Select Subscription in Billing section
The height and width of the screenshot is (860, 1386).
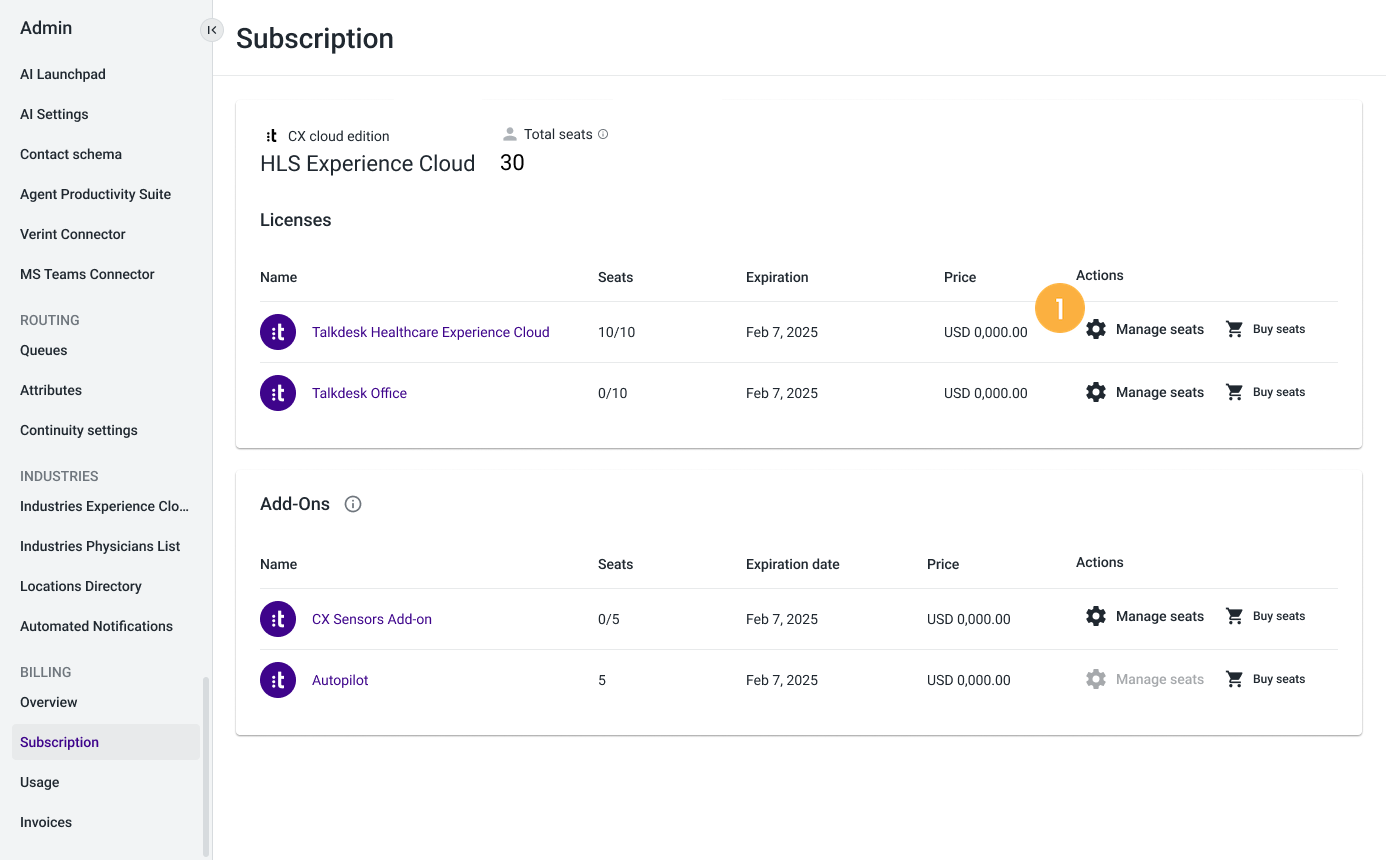[x=106, y=742]
